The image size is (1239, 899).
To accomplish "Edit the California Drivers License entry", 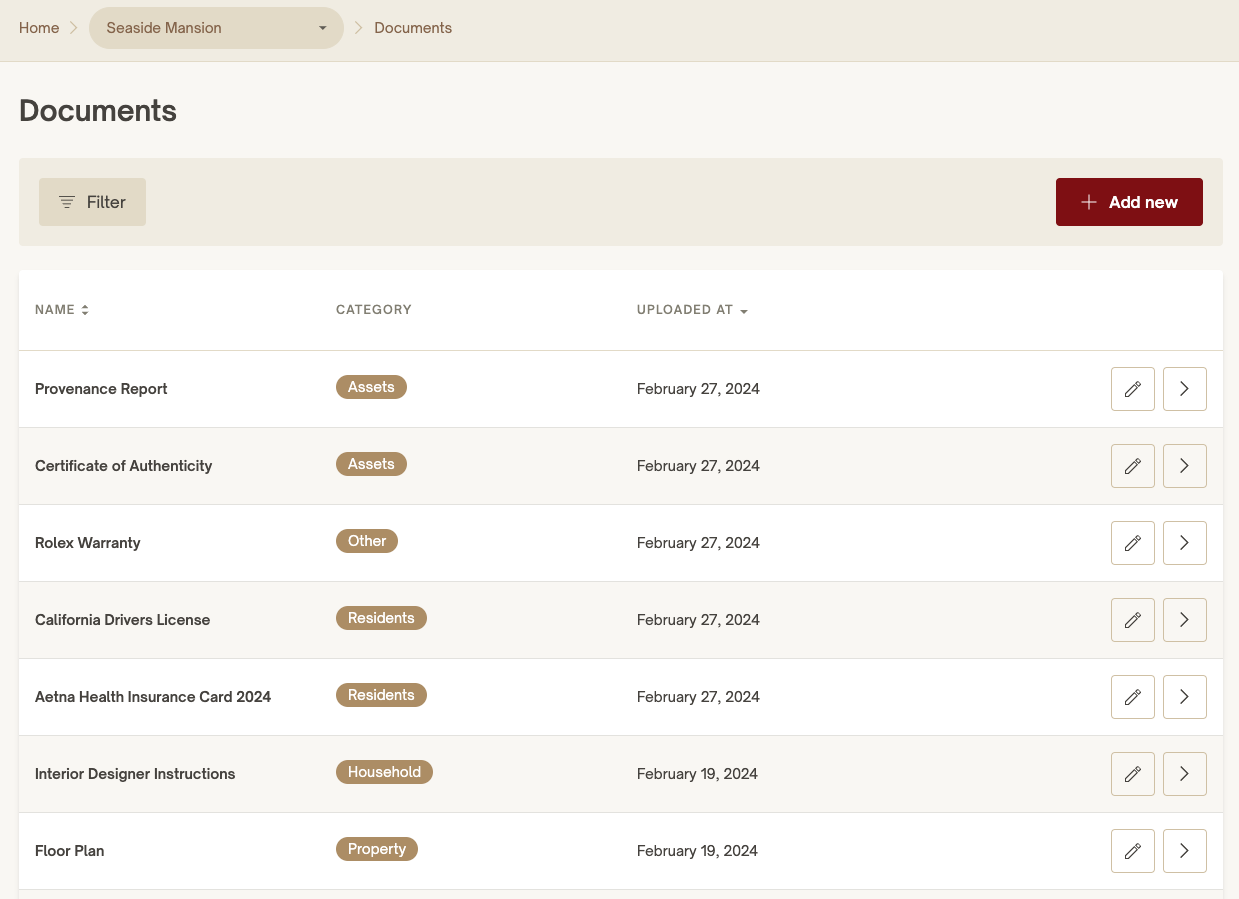I will coord(1132,620).
